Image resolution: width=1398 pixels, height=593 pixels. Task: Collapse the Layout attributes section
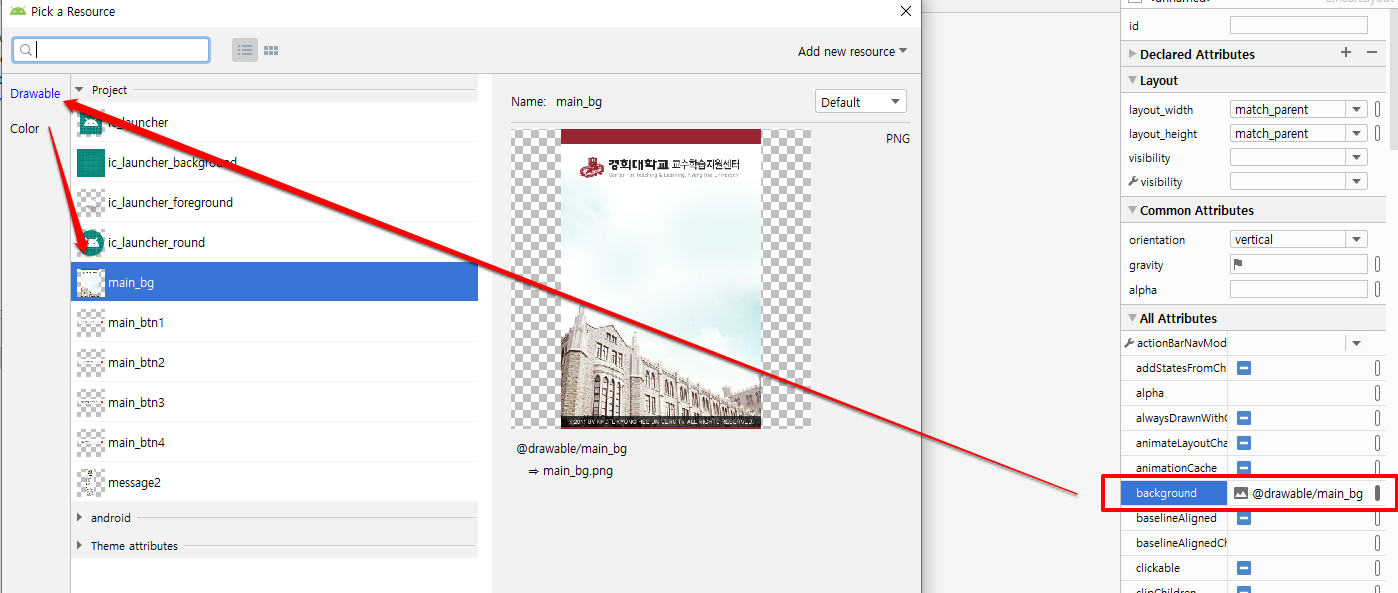[1132, 80]
